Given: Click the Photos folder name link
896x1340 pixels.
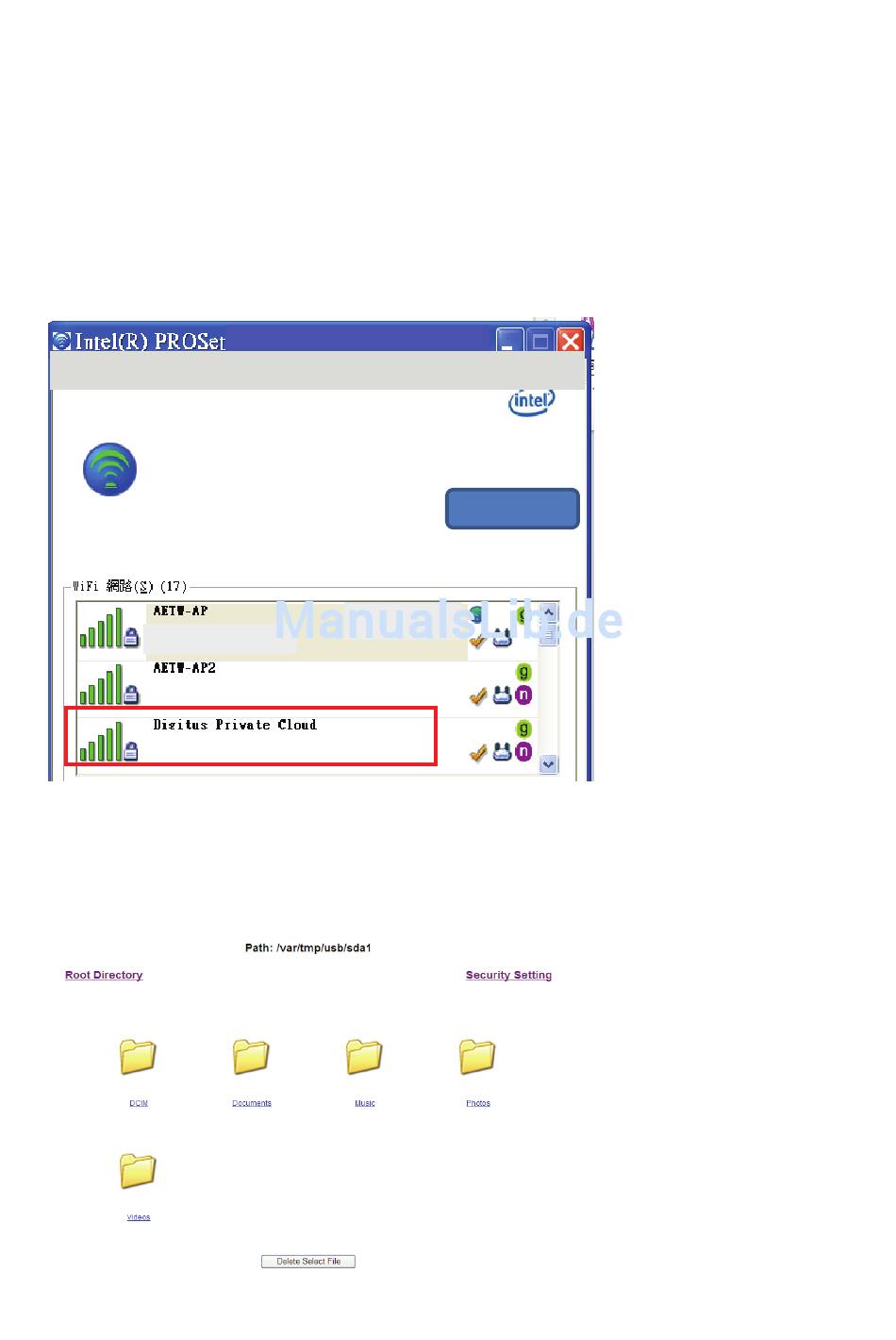Looking at the screenshot, I should point(478,1103).
